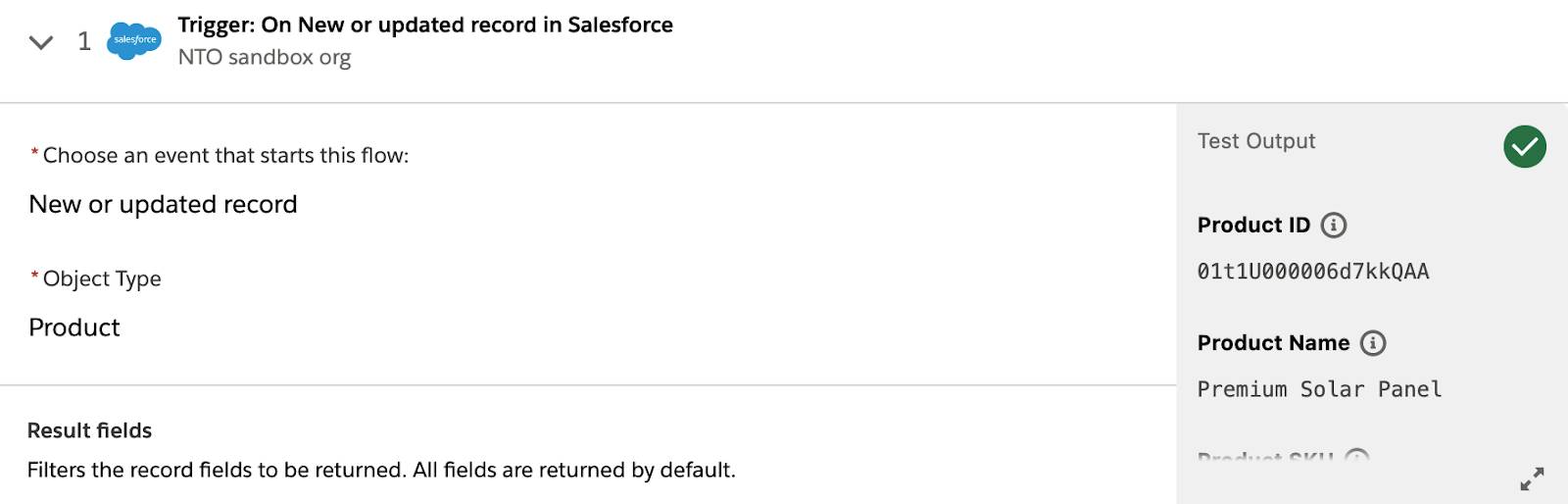Click the green test success checkmark icon
This screenshot has height=504, width=1568.
[x=1525, y=147]
